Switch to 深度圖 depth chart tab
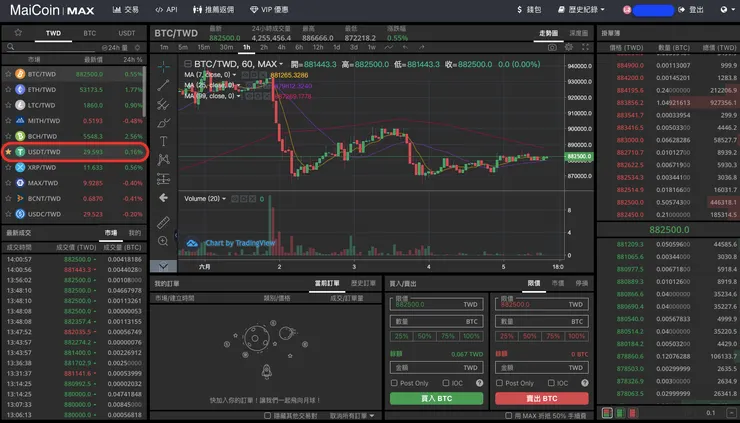Viewport: 740px width, 423px height. click(579, 33)
